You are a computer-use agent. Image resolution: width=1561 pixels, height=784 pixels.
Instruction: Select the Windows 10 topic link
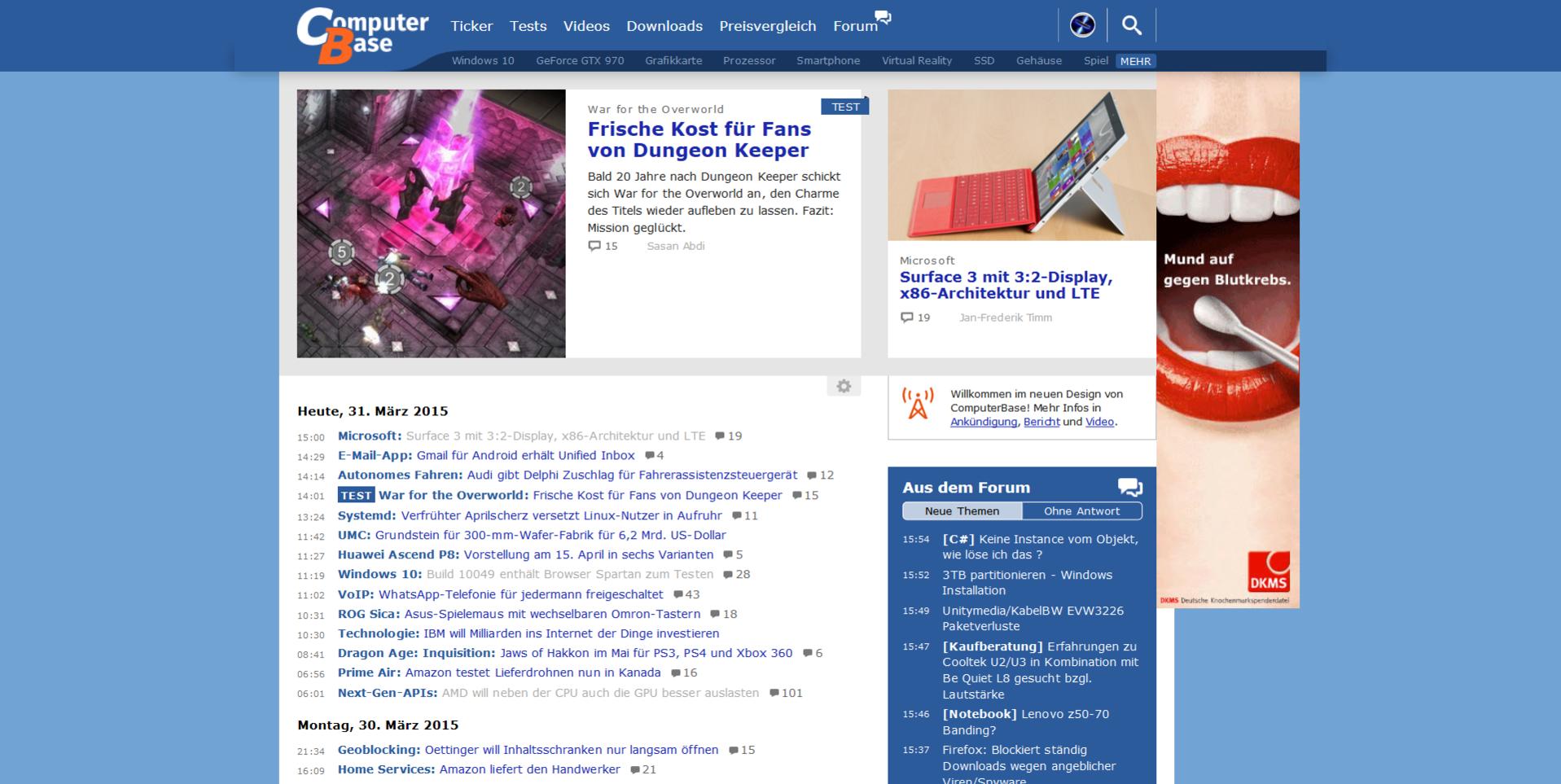pyautogui.click(x=483, y=61)
